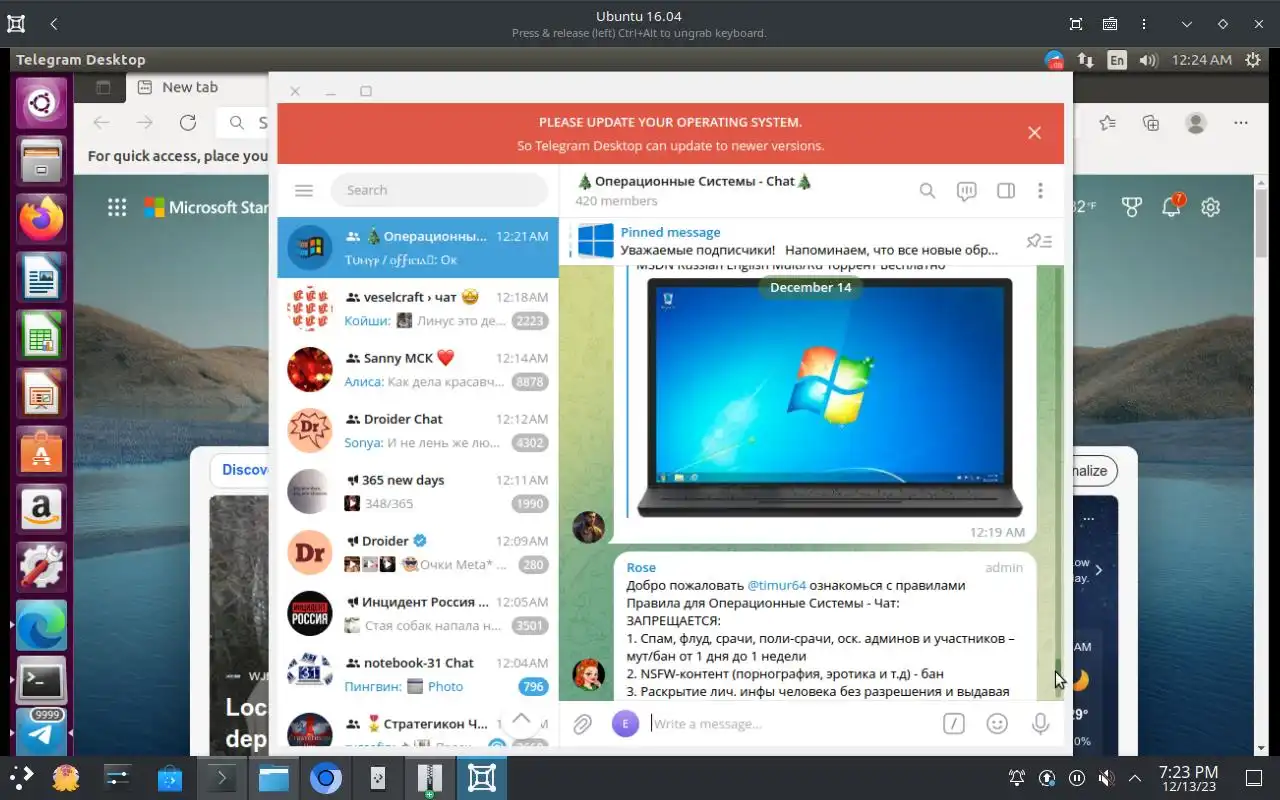This screenshot has width=1280, height=800.
Task: Open the chat header title Операционные Системы
Action: coord(694,181)
